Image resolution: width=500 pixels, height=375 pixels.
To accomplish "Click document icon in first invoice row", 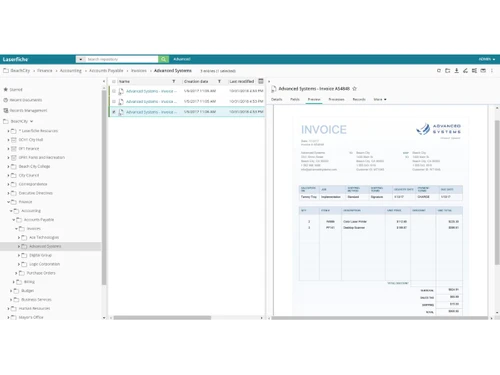I will 121,91.
